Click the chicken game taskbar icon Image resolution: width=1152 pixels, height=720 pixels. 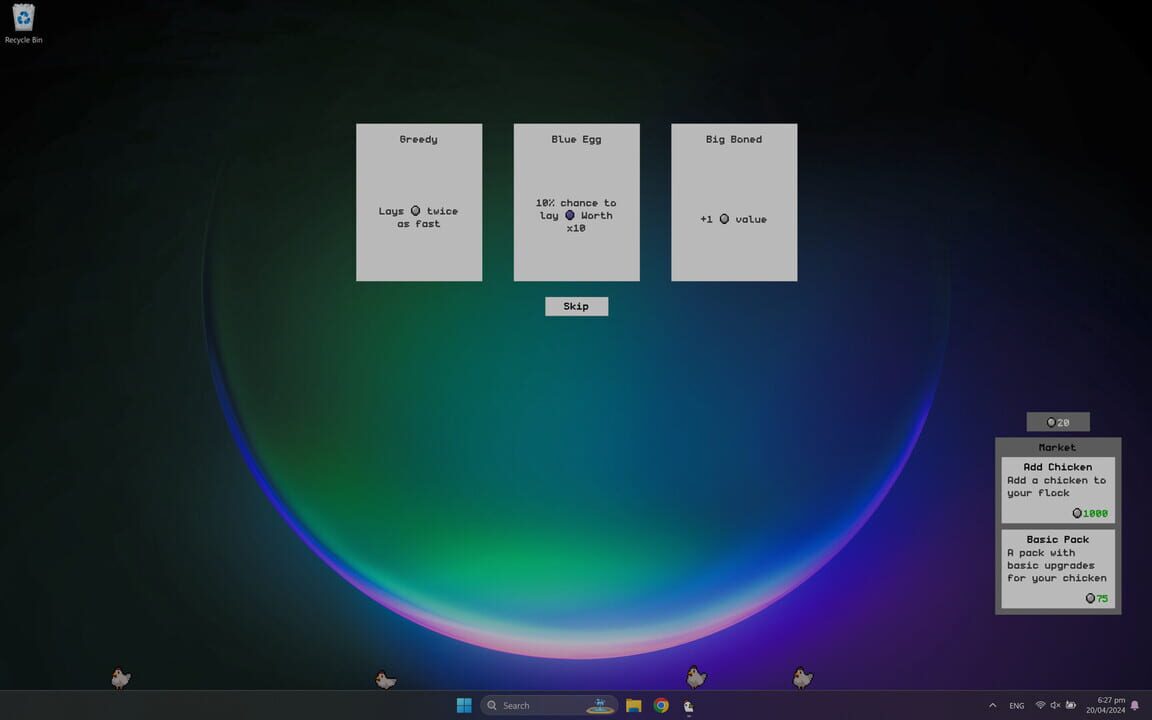coord(689,706)
